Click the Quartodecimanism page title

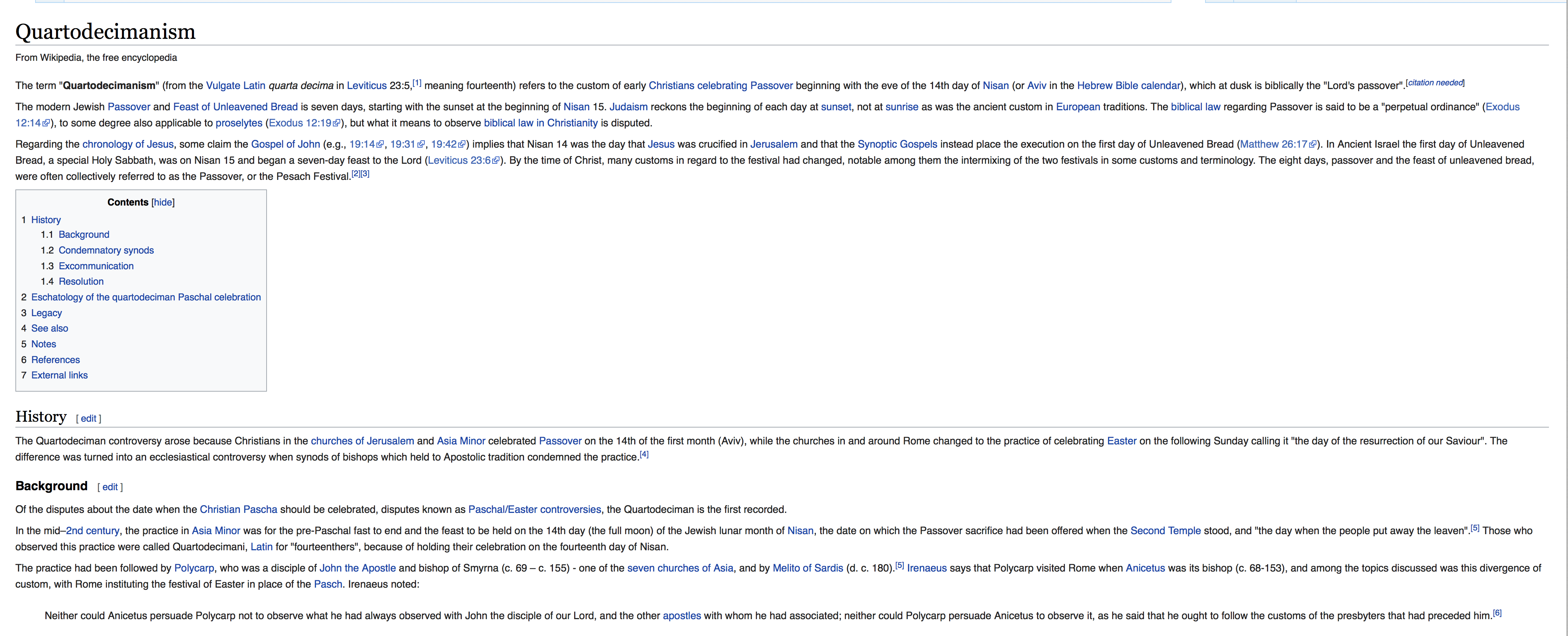pos(105,32)
